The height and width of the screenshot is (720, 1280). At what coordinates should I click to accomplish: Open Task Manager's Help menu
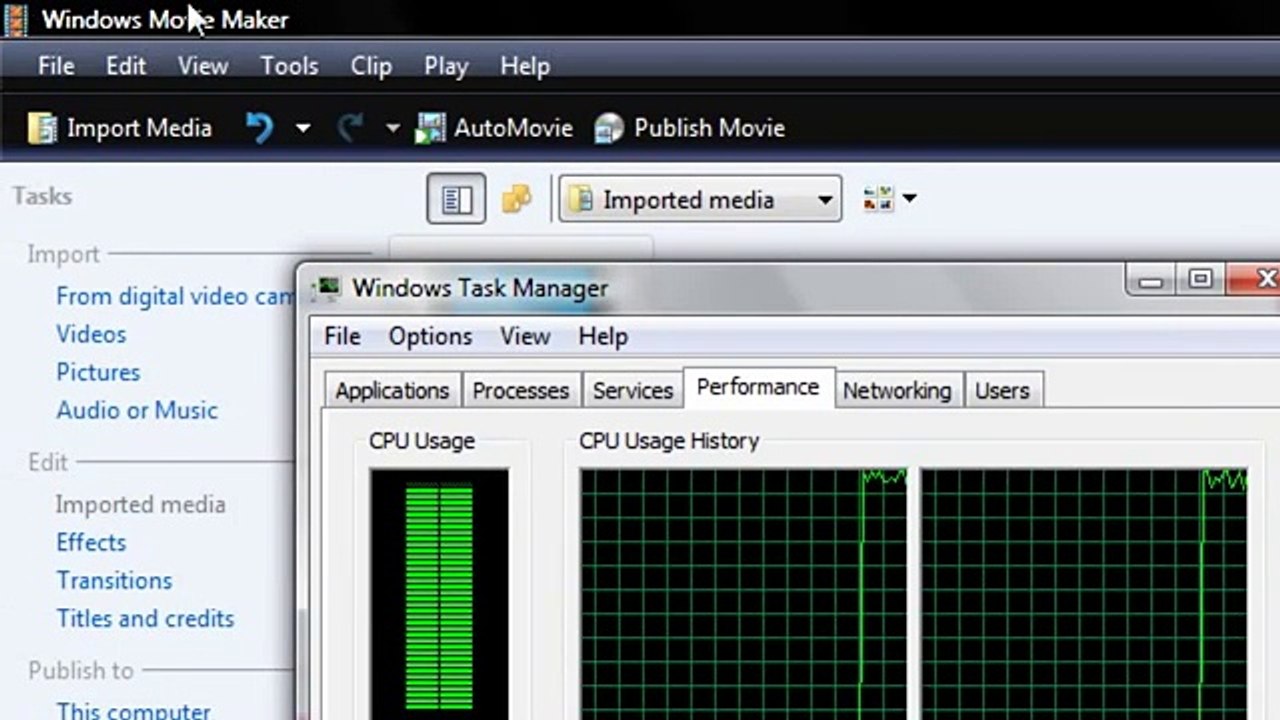pyautogui.click(x=603, y=336)
